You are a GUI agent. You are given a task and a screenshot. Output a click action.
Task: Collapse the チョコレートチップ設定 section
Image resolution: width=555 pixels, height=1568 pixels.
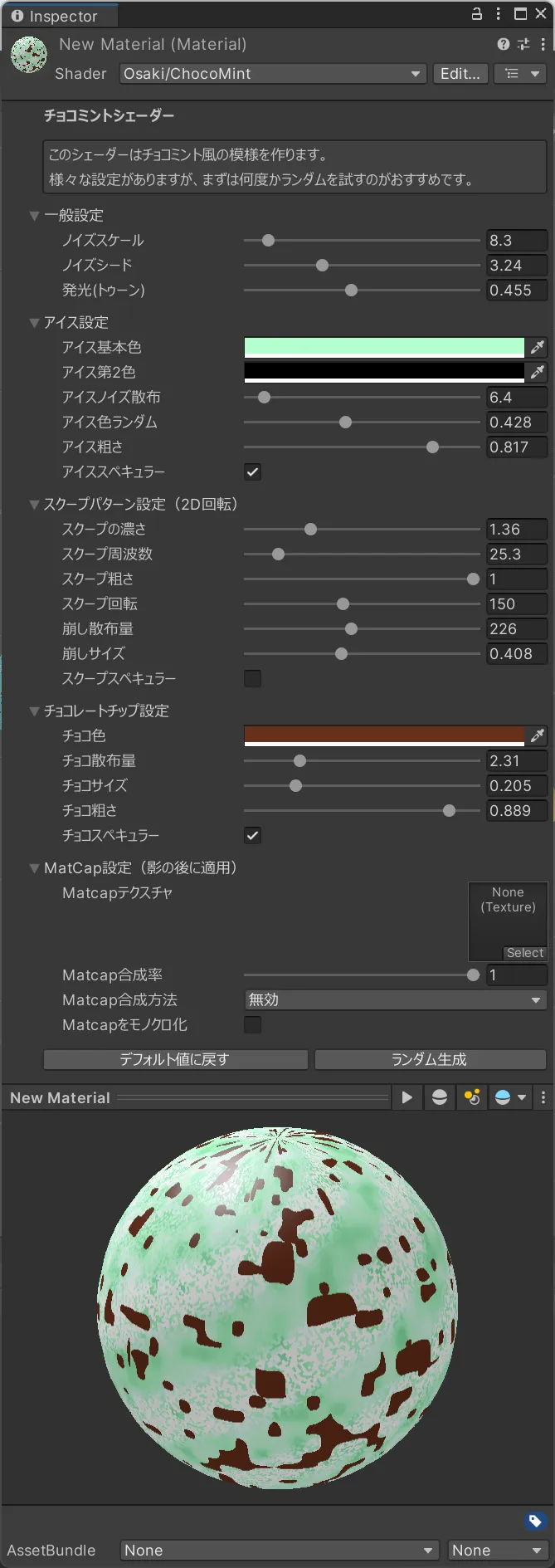coord(34,711)
